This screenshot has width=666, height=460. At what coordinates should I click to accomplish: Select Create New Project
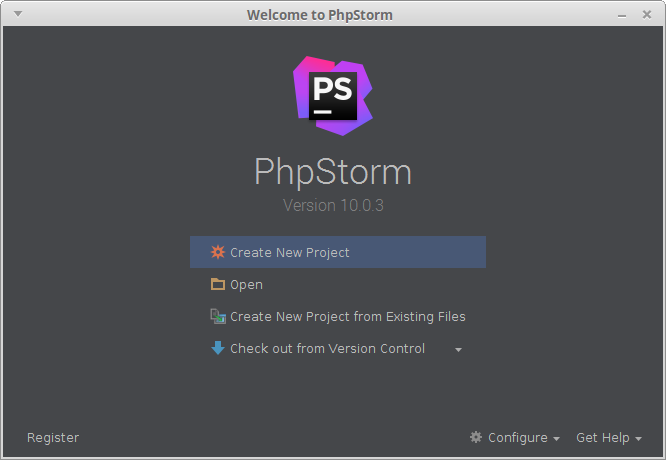coord(338,252)
